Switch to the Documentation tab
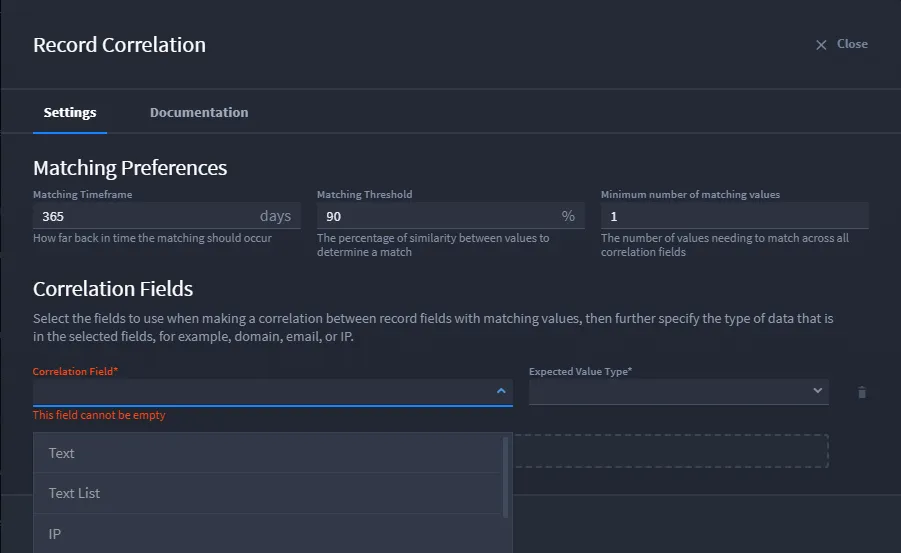The width and height of the screenshot is (901, 553). 199,112
